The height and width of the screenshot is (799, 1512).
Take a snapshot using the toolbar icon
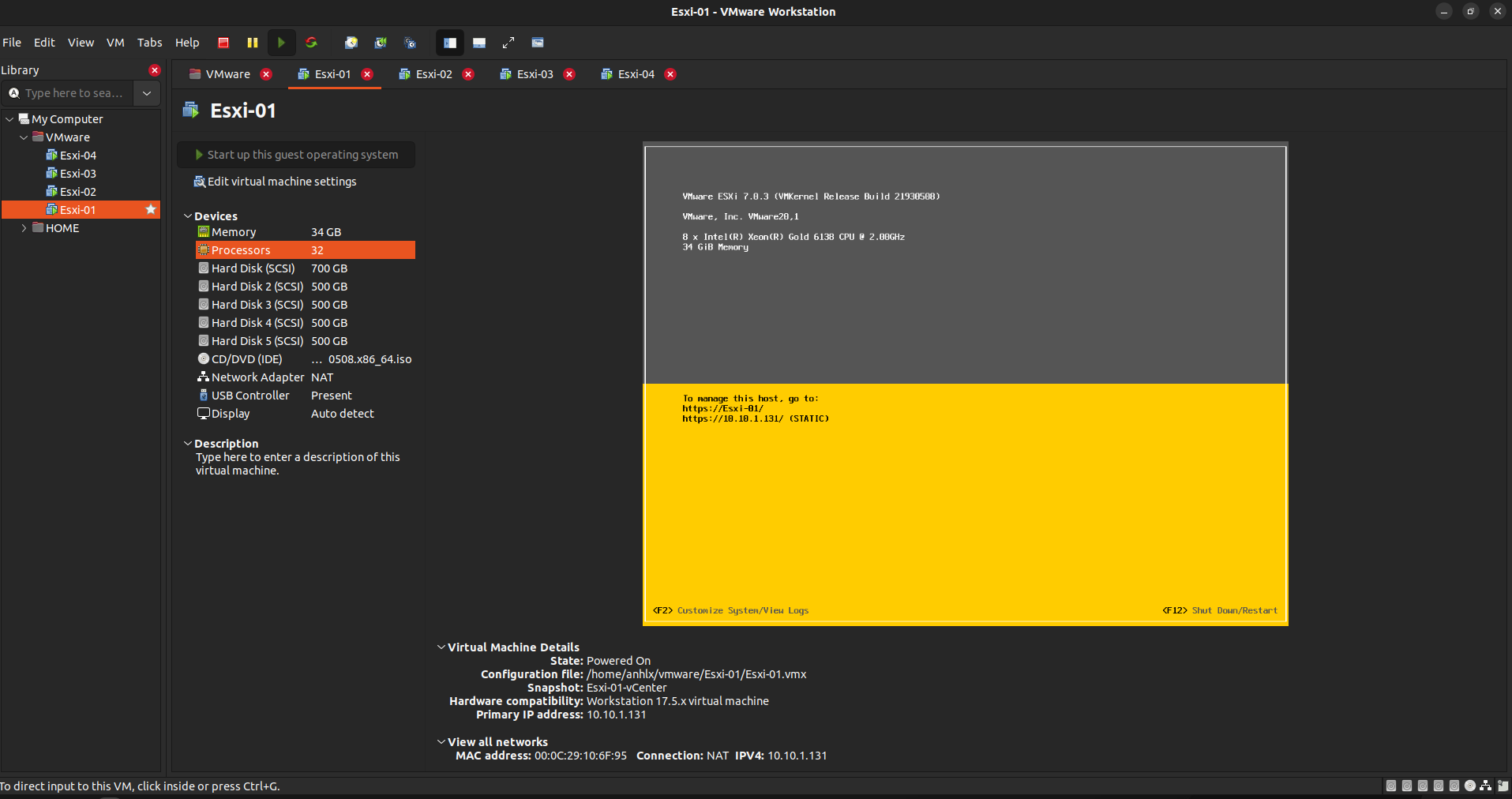pyautogui.click(x=351, y=43)
